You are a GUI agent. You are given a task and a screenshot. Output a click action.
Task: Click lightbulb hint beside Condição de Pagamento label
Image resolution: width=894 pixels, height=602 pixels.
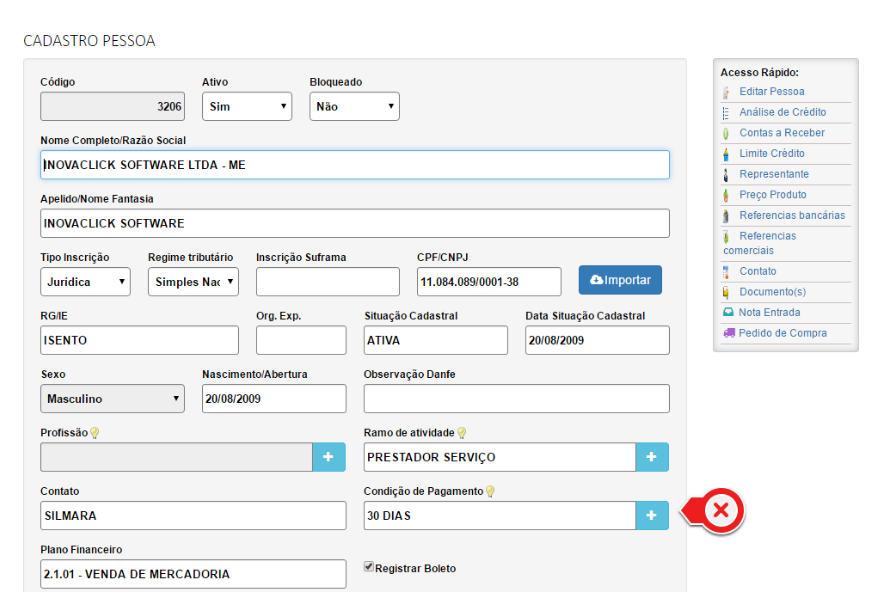(491, 491)
